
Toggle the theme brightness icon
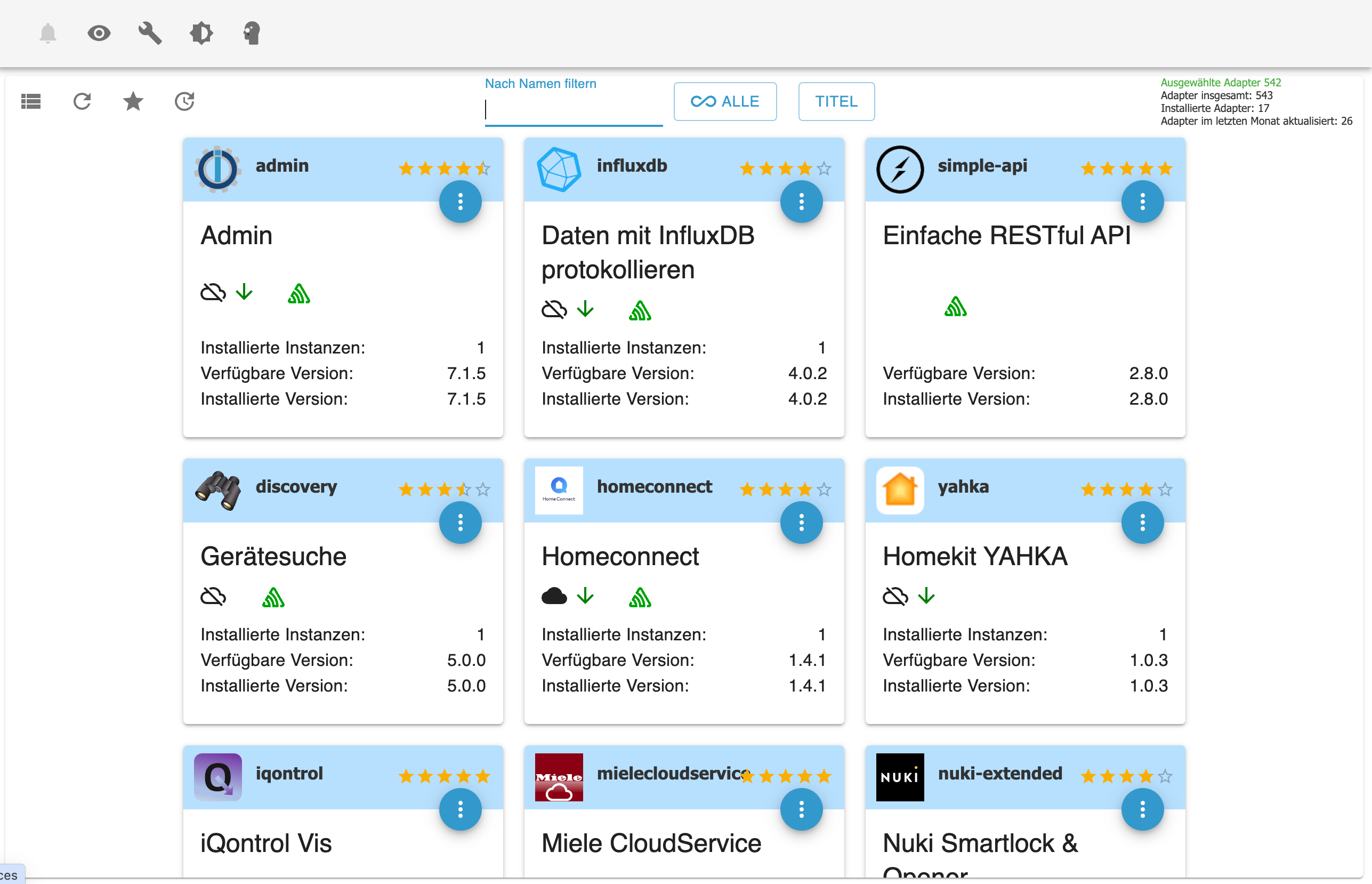[x=201, y=33]
